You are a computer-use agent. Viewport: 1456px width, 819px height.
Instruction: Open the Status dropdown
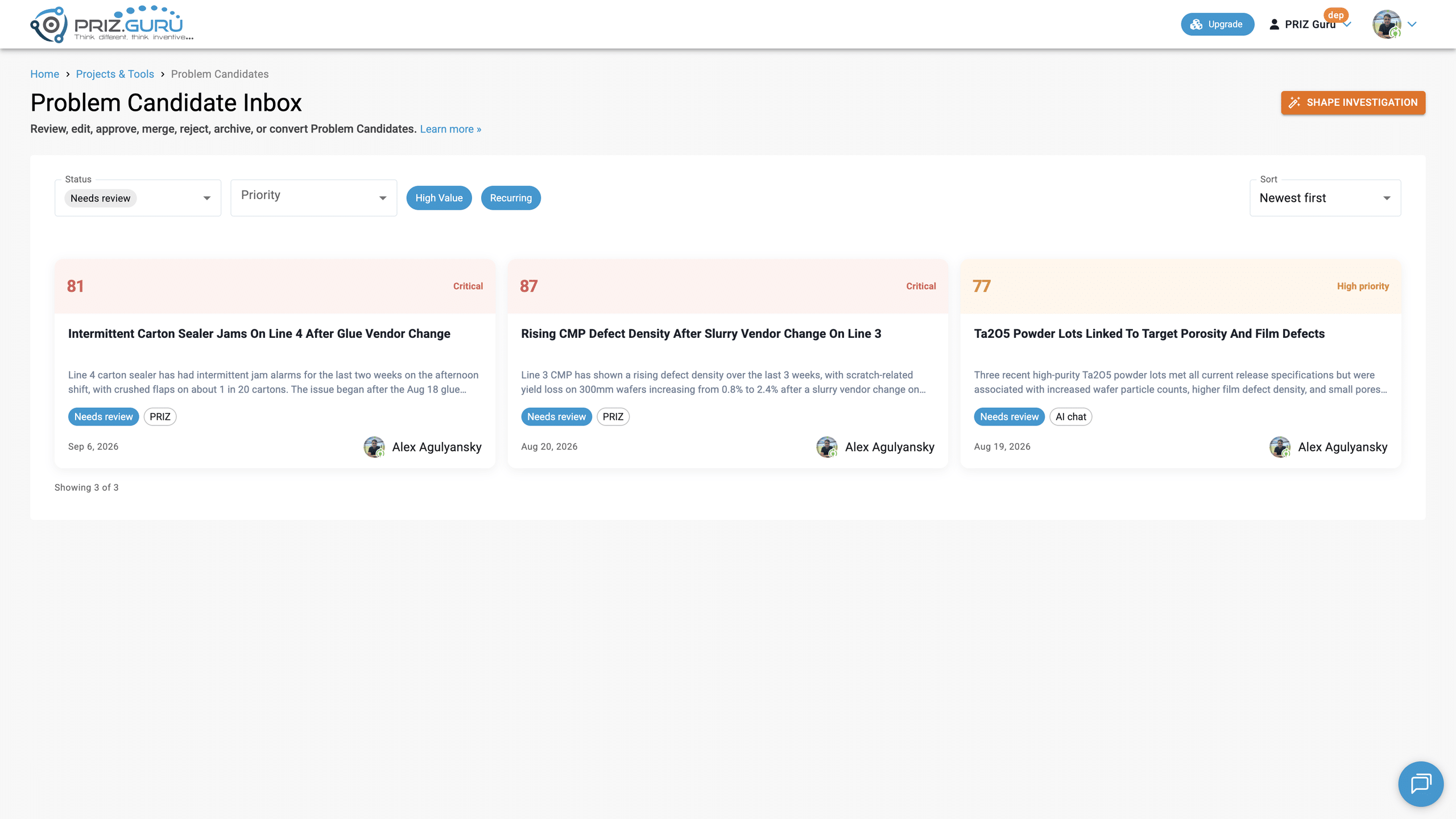pos(138,198)
